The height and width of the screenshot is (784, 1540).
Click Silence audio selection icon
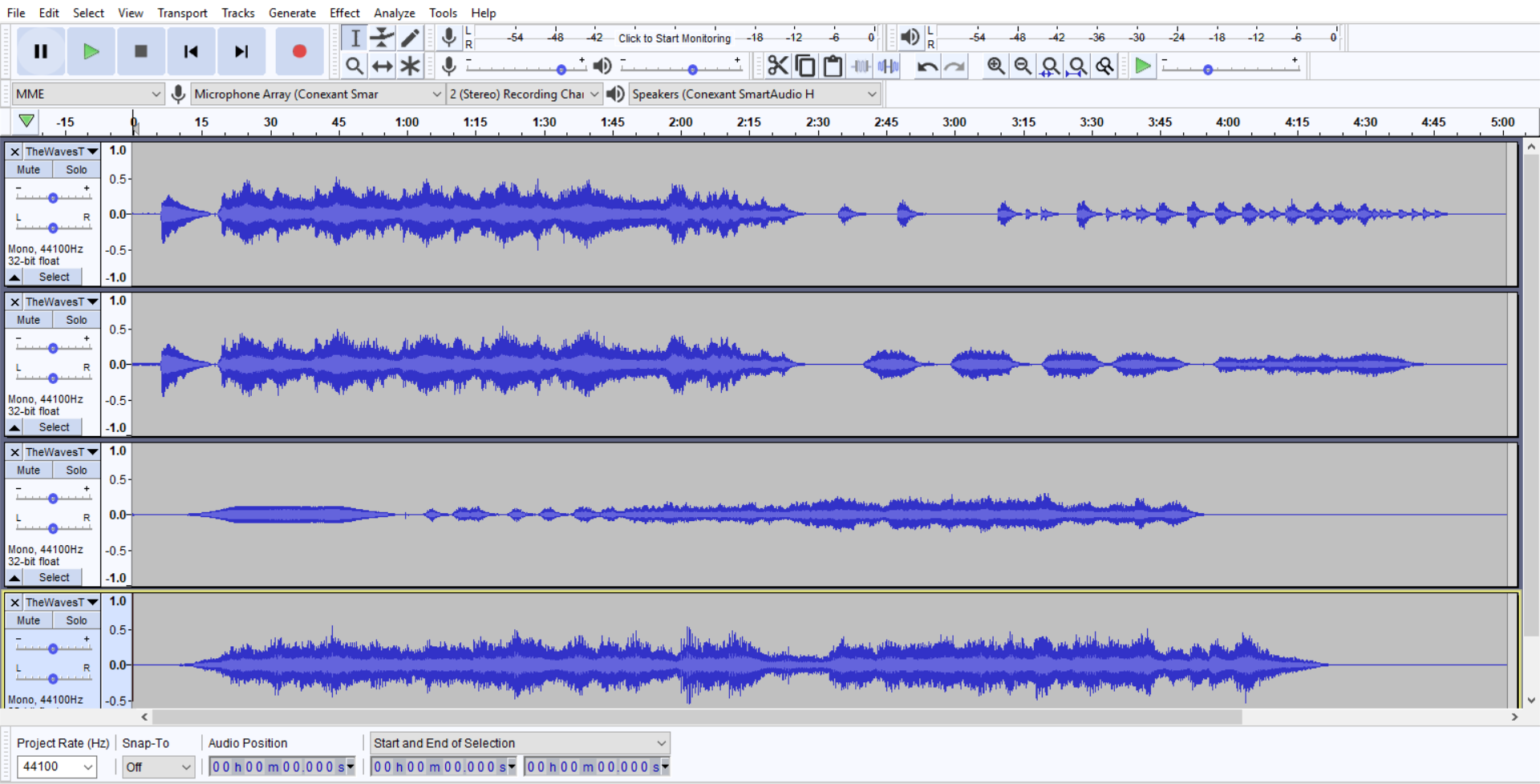[888, 66]
